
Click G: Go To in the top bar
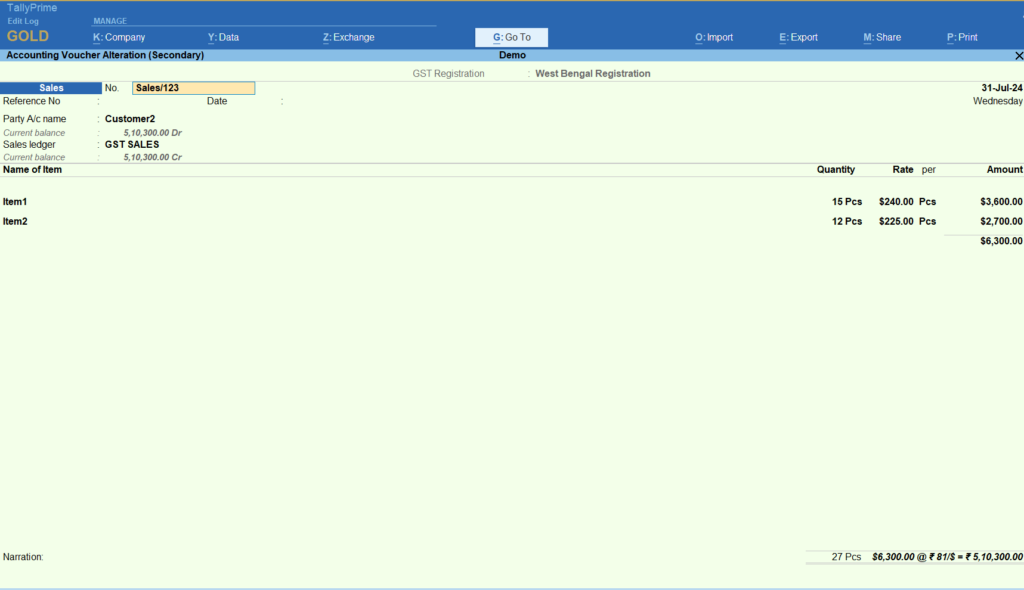coord(510,36)
